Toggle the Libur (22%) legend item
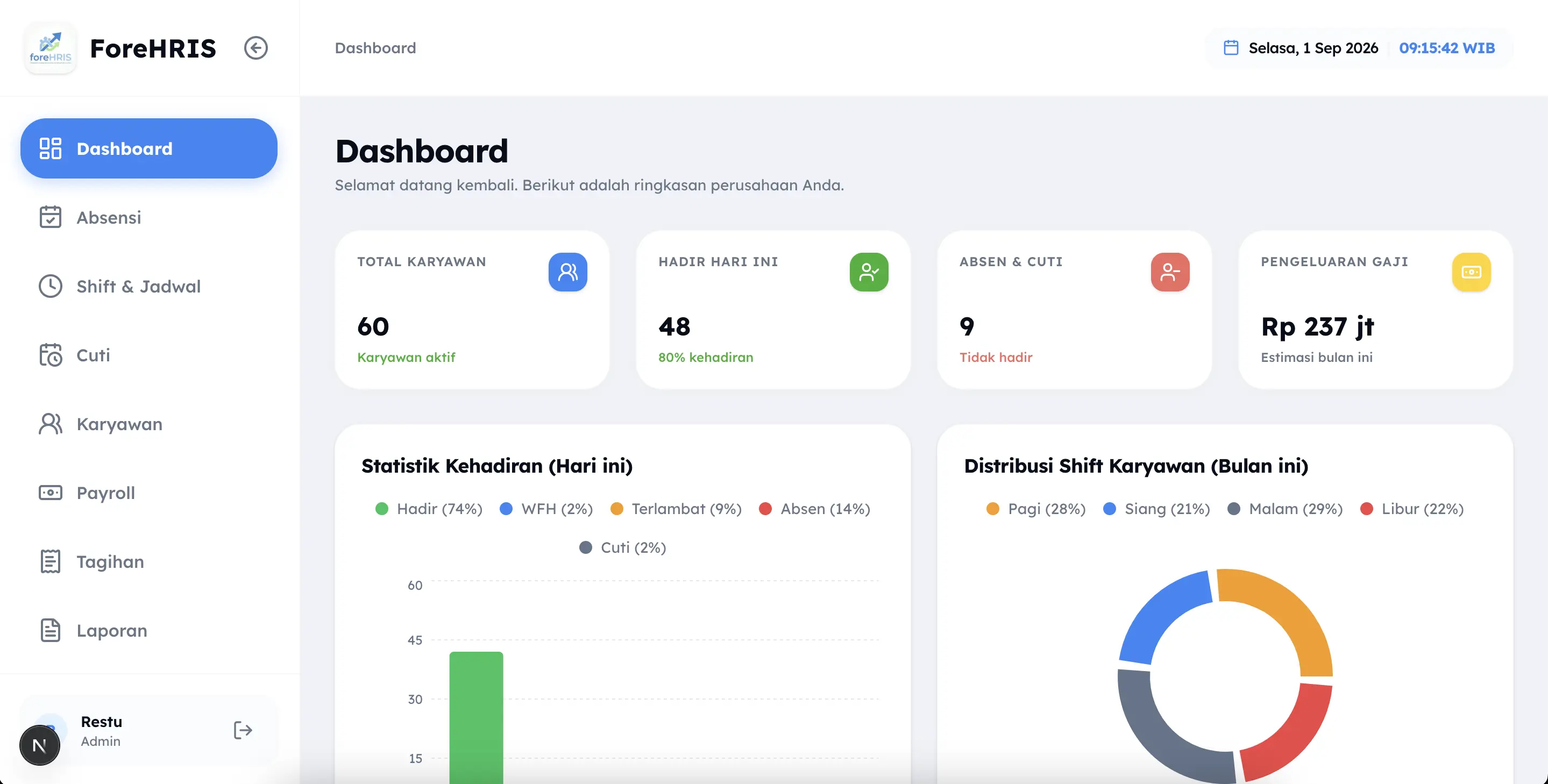This screenshot has width=1548, height=784. (1412, 509)
